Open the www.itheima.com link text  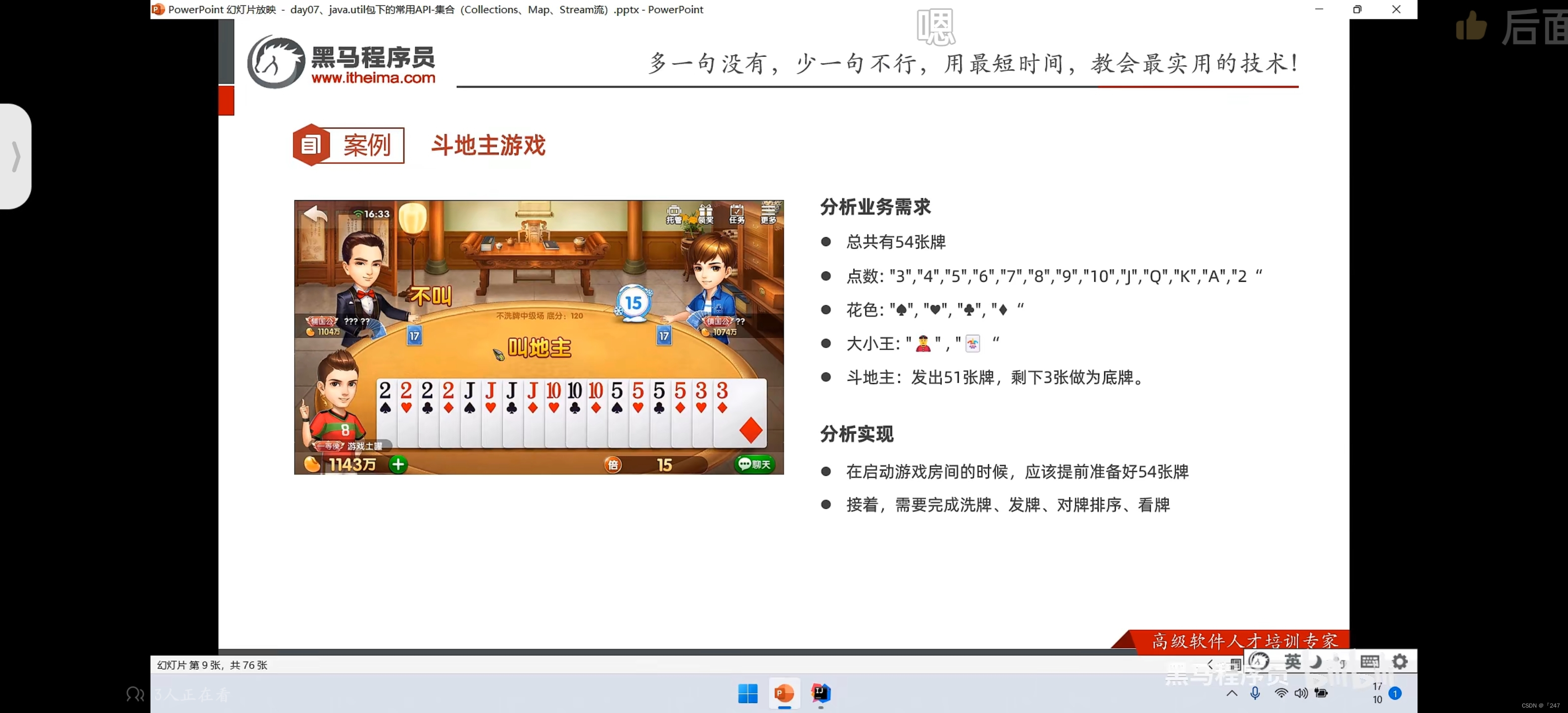(x=373, y=78)
